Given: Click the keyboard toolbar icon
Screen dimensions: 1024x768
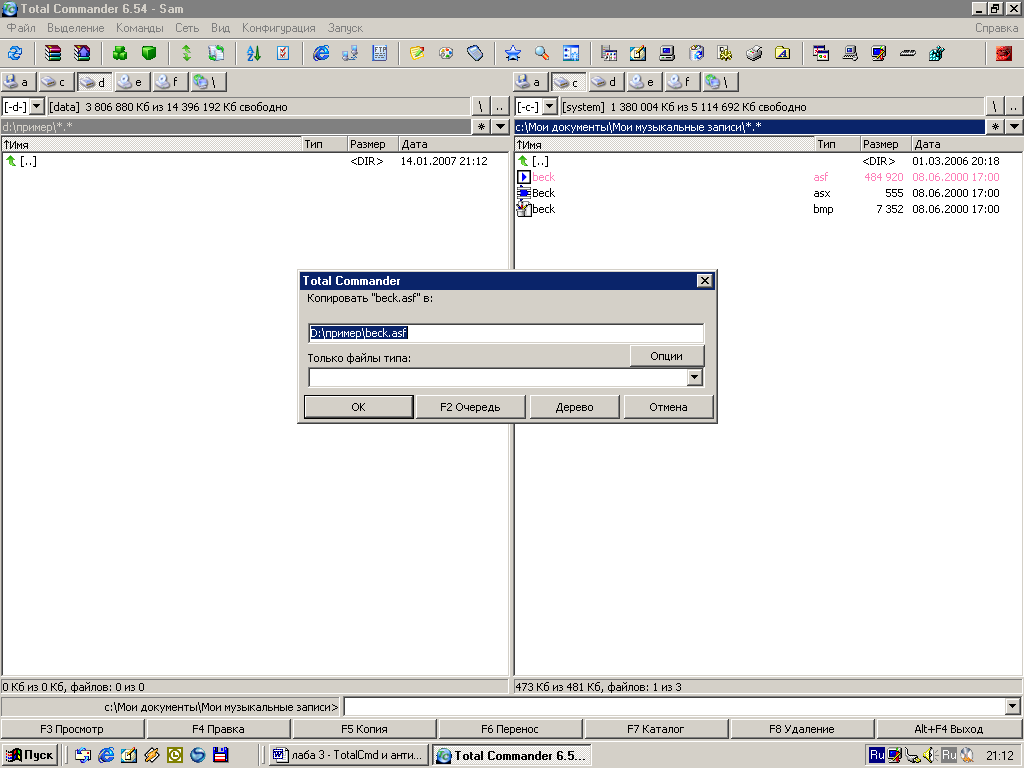Looking at the screenshot, I should click(908, 54).
